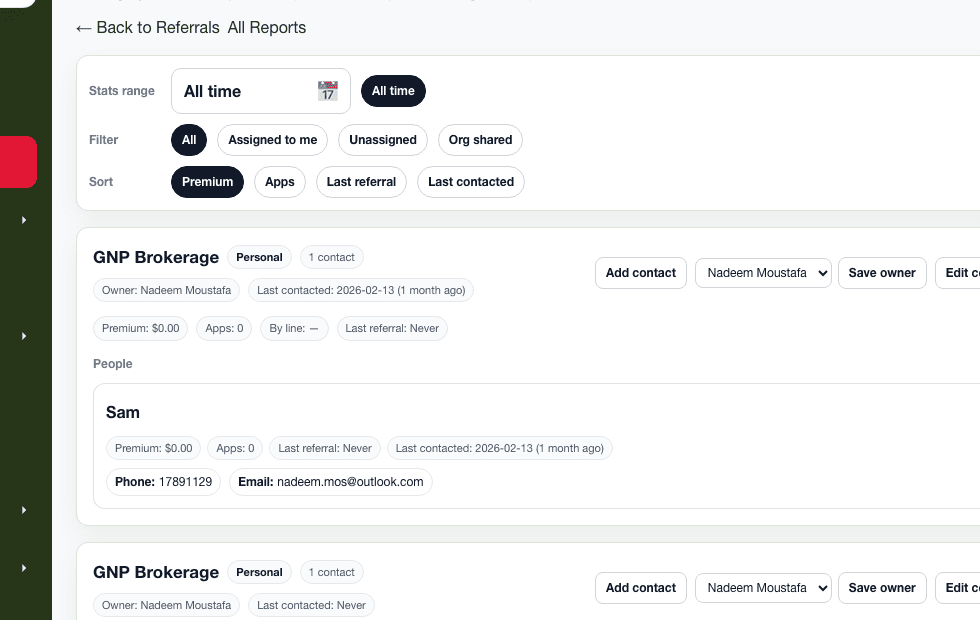Select the red highlighted sidebar navigation item

coord(18,160)
